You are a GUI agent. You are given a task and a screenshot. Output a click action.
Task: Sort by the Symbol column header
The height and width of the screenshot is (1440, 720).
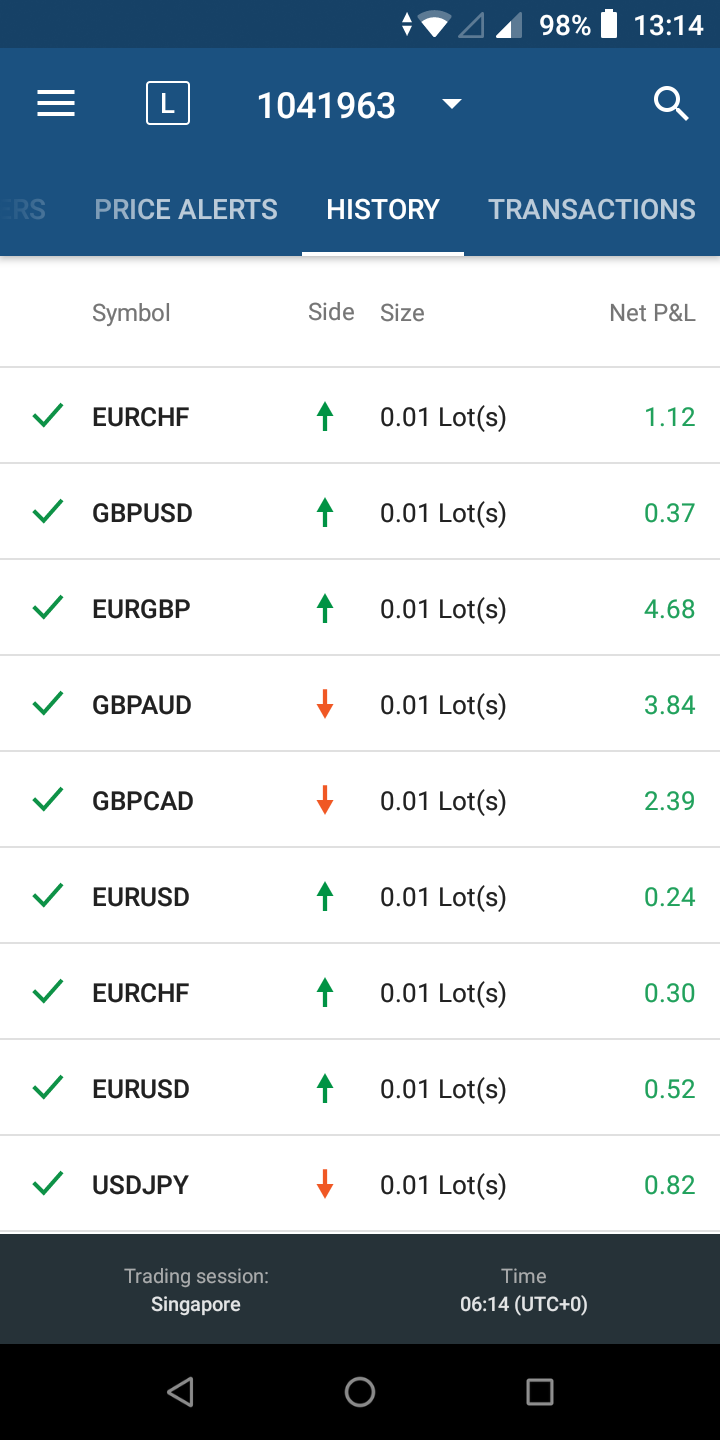point(131,313)
